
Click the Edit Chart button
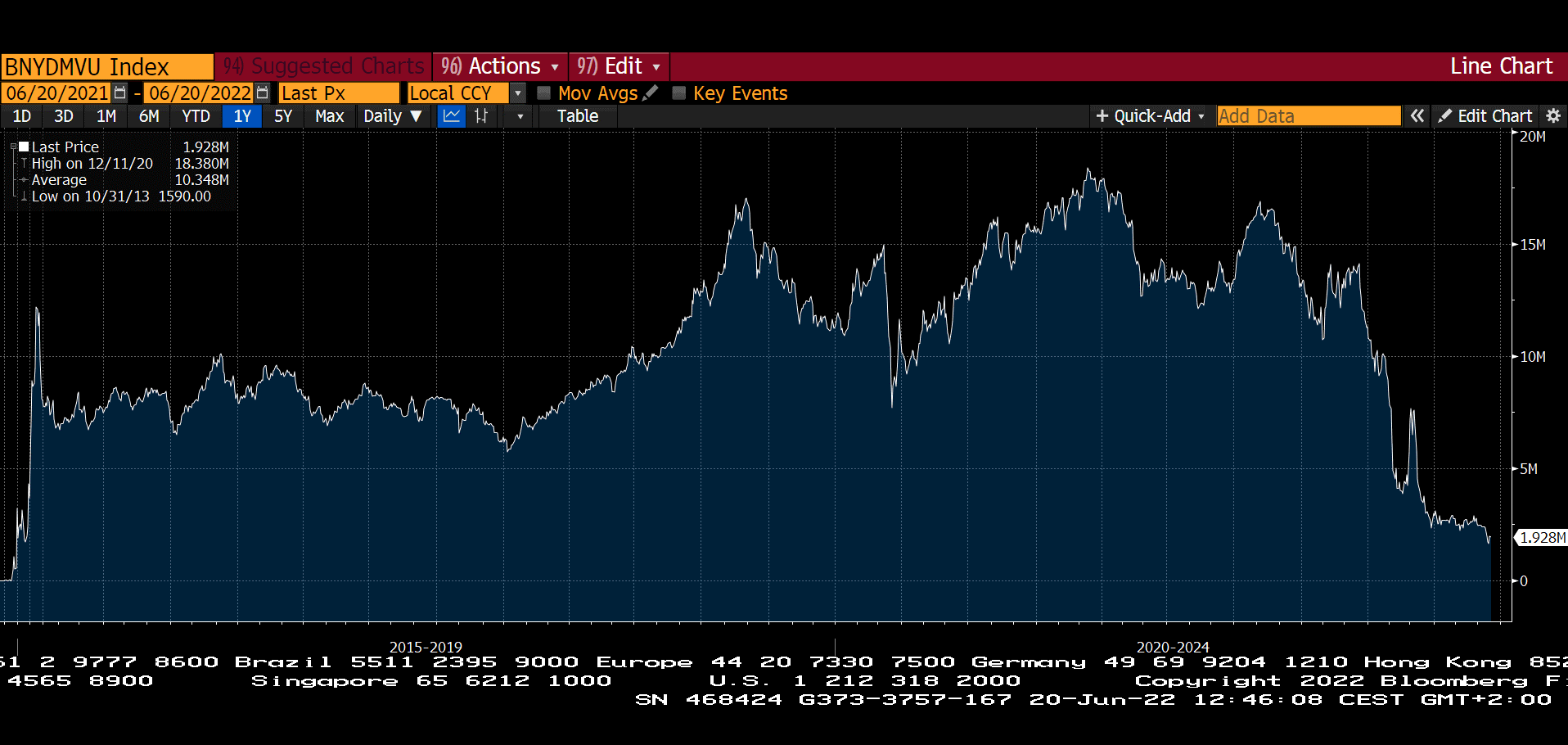[1485, 116]
